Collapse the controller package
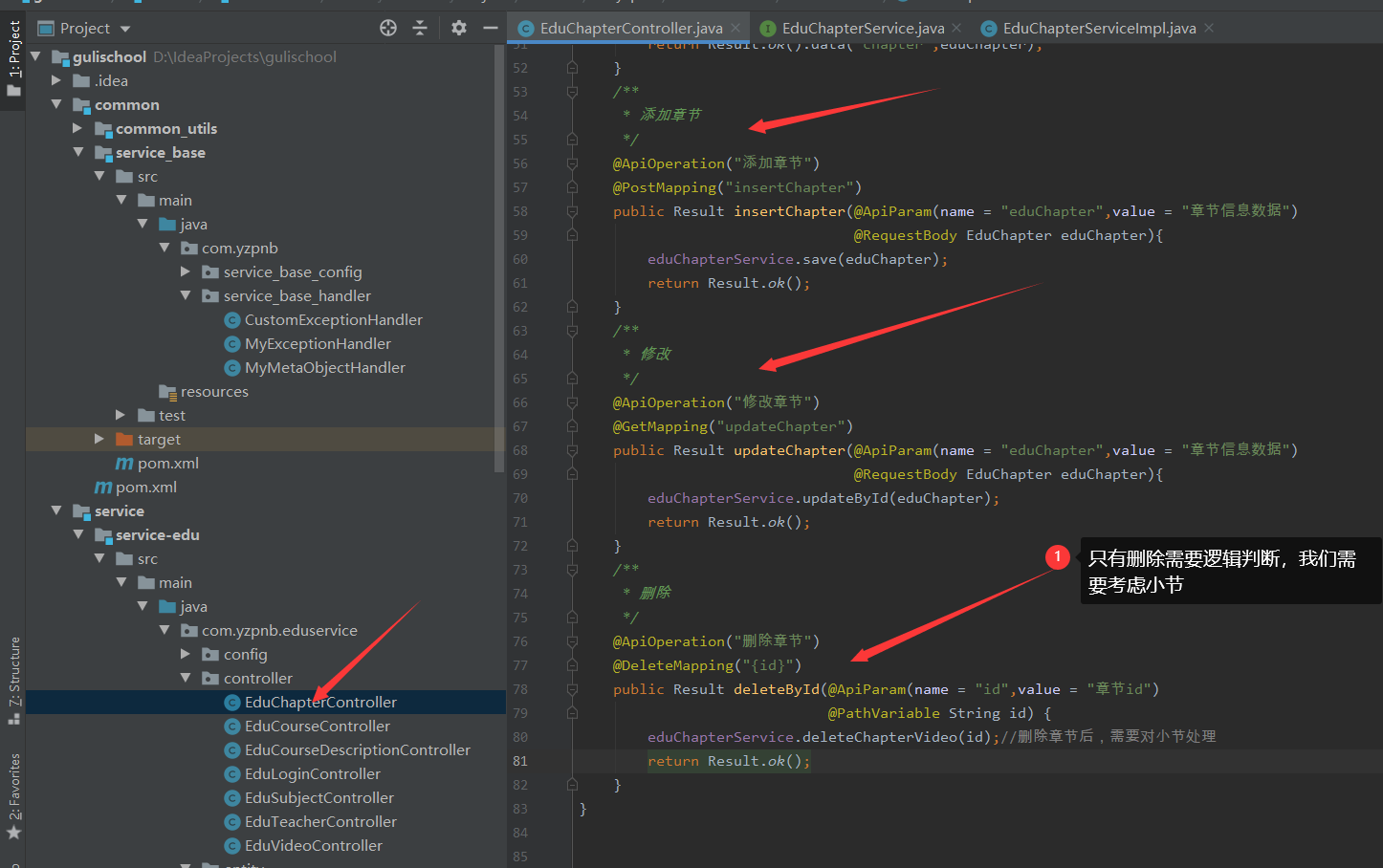This screenshot has height=868, width=1383. pyautogui.click(x=186, y=678)
